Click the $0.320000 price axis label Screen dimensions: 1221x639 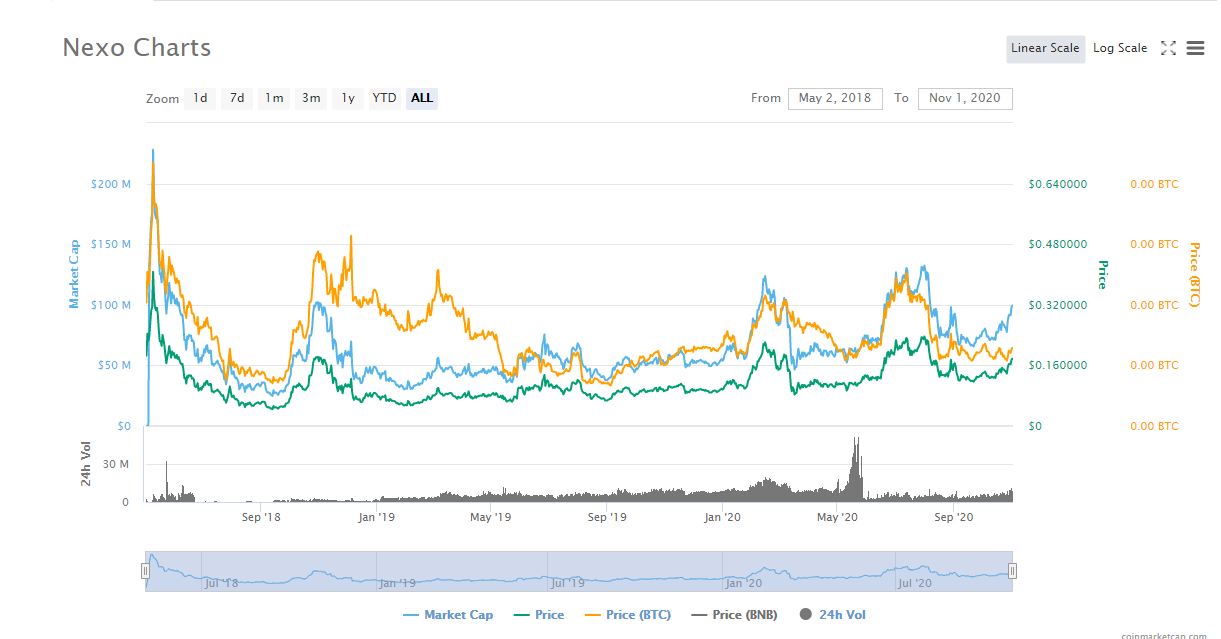[1058, 305]
